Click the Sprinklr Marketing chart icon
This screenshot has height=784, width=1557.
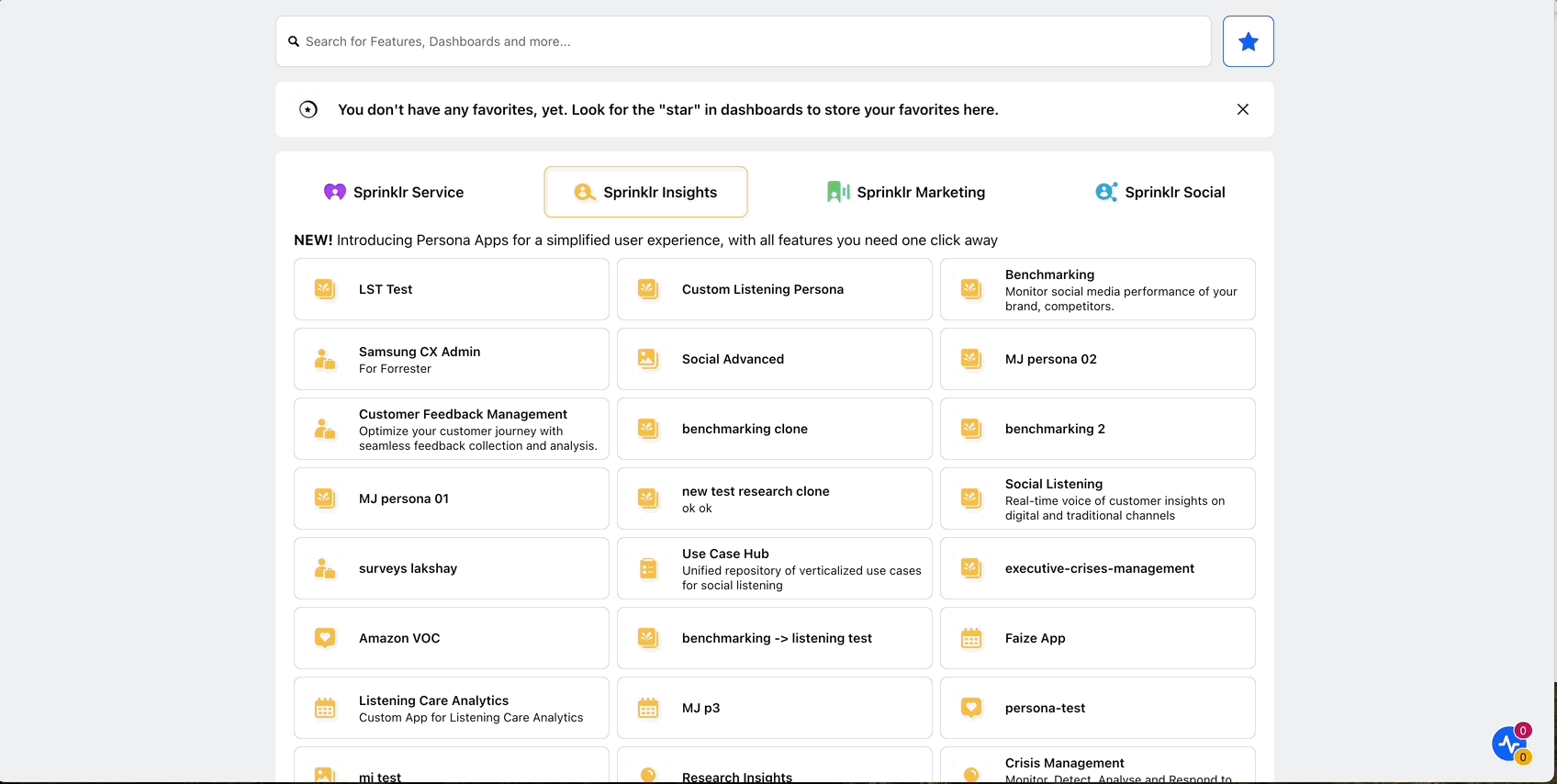coord(838,192)
